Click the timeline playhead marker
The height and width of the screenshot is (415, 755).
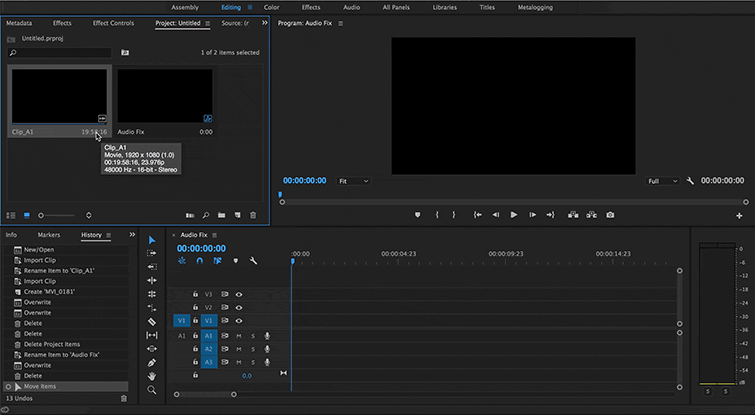[292, 261]
